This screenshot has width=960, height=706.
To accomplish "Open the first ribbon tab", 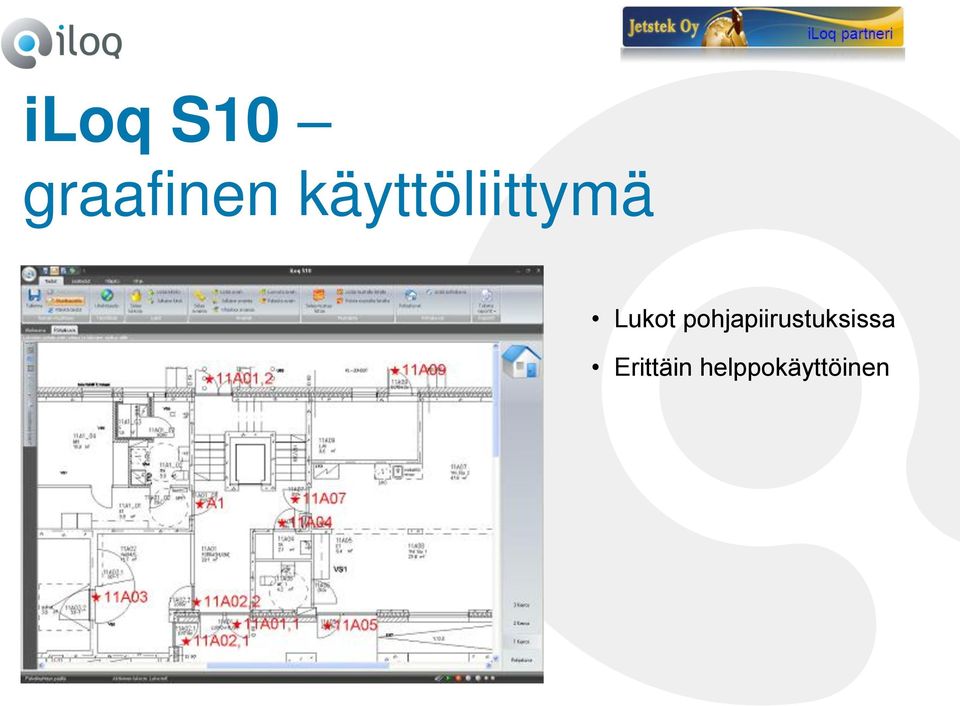I will (51, 281).
